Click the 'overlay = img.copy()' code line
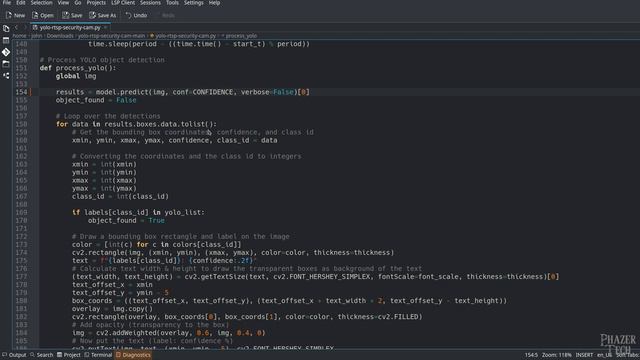This screenshot has width=640, height=360. pos(112,309)
